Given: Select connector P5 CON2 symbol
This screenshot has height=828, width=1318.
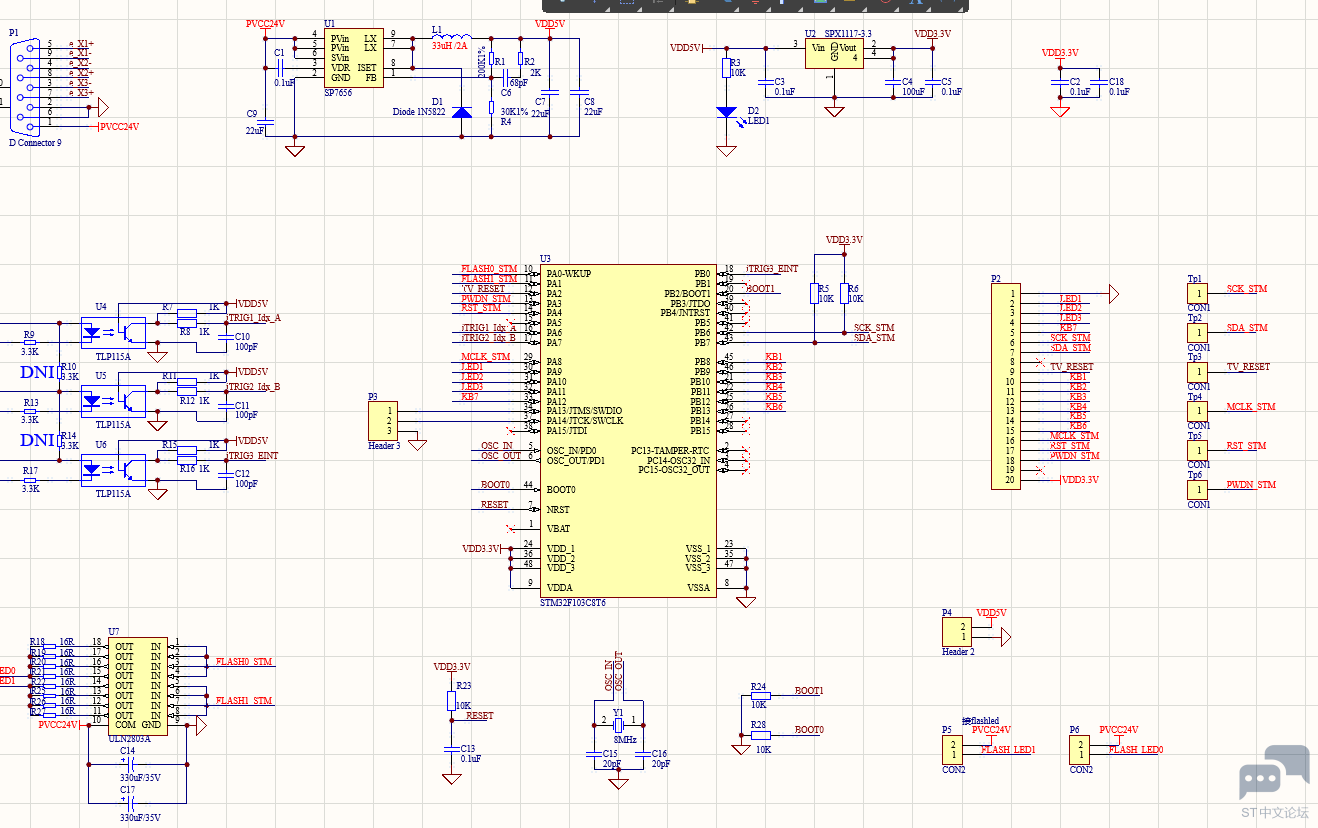Looking at the screenshot, I should tap(953, 750).
